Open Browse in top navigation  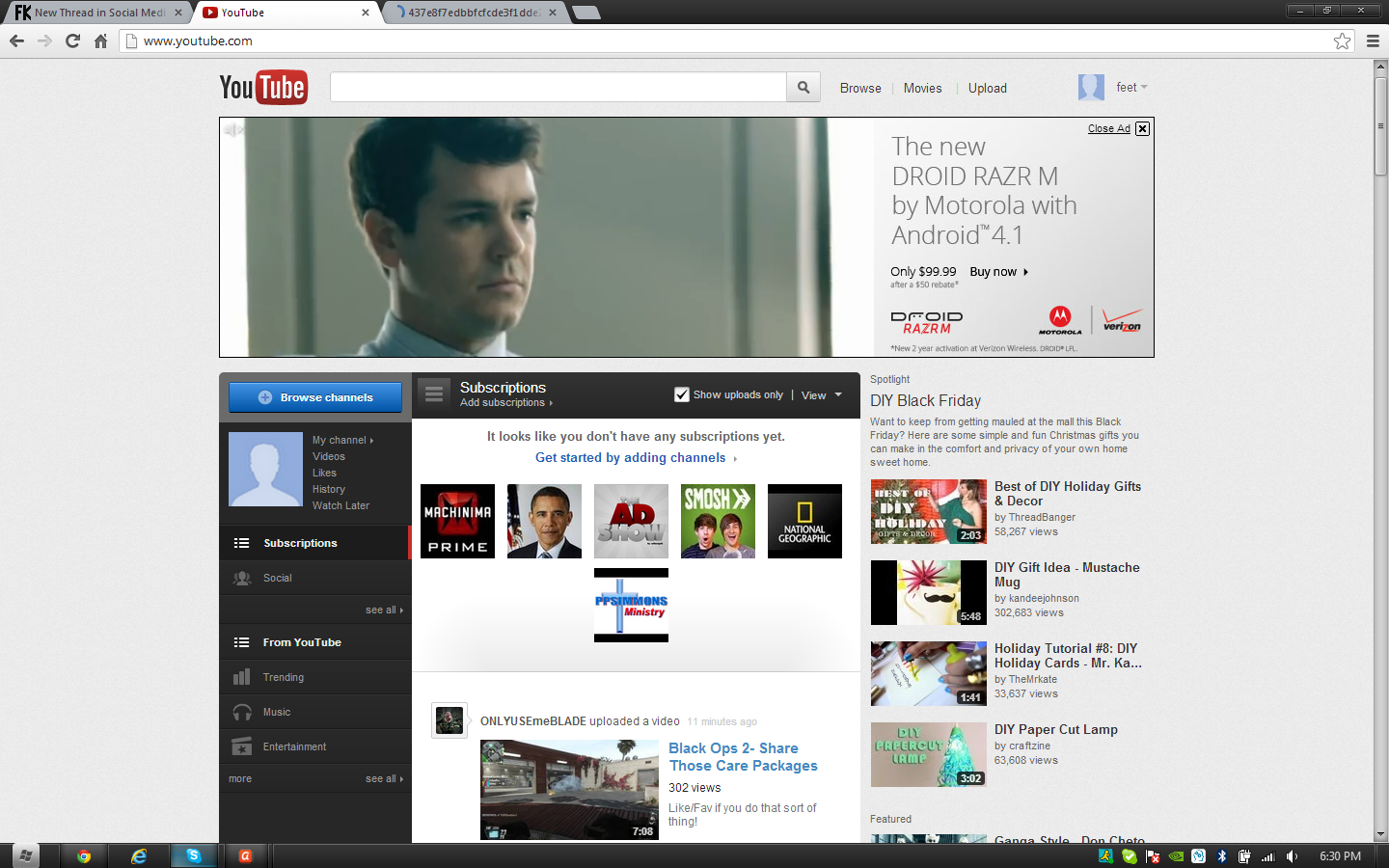coord(860,88)
